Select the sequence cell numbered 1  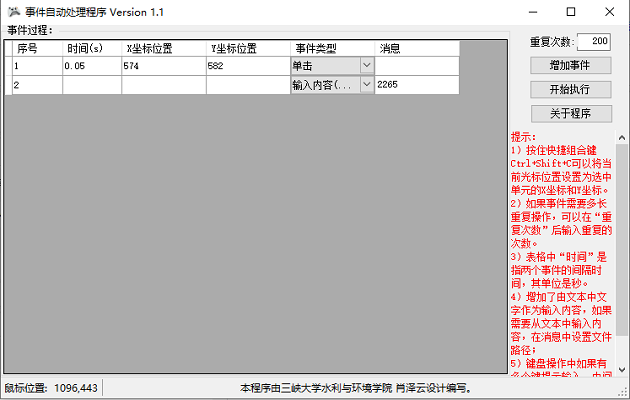(37, 66)
